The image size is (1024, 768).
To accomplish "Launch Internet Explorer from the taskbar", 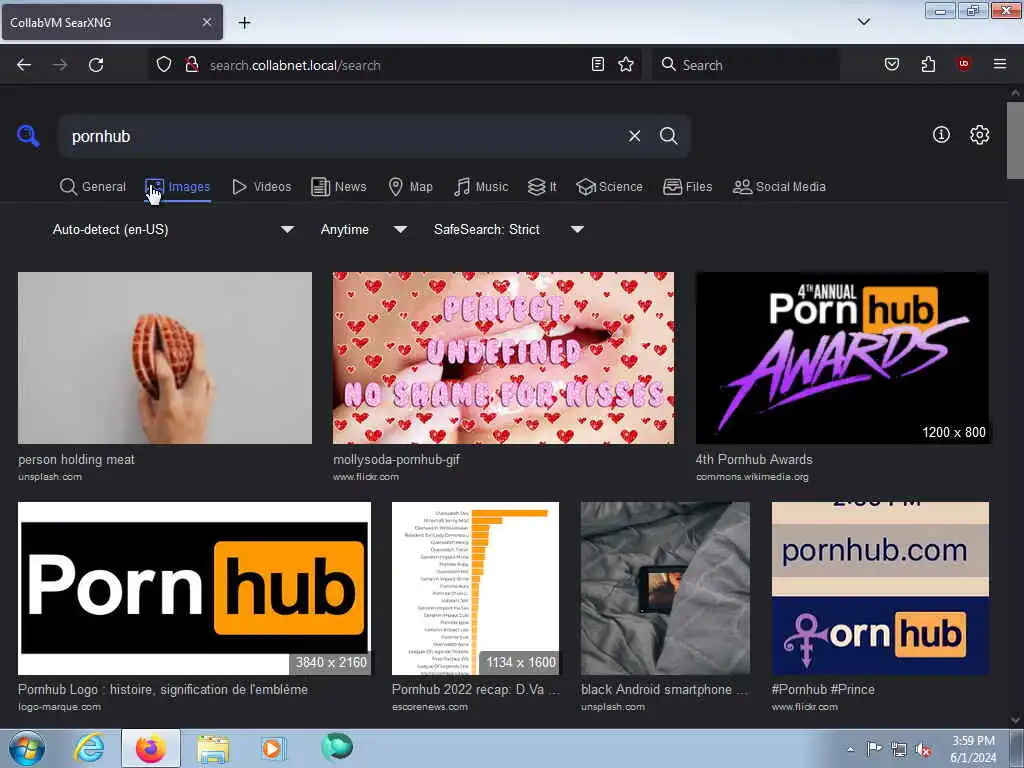I will (x=89, y=748).
